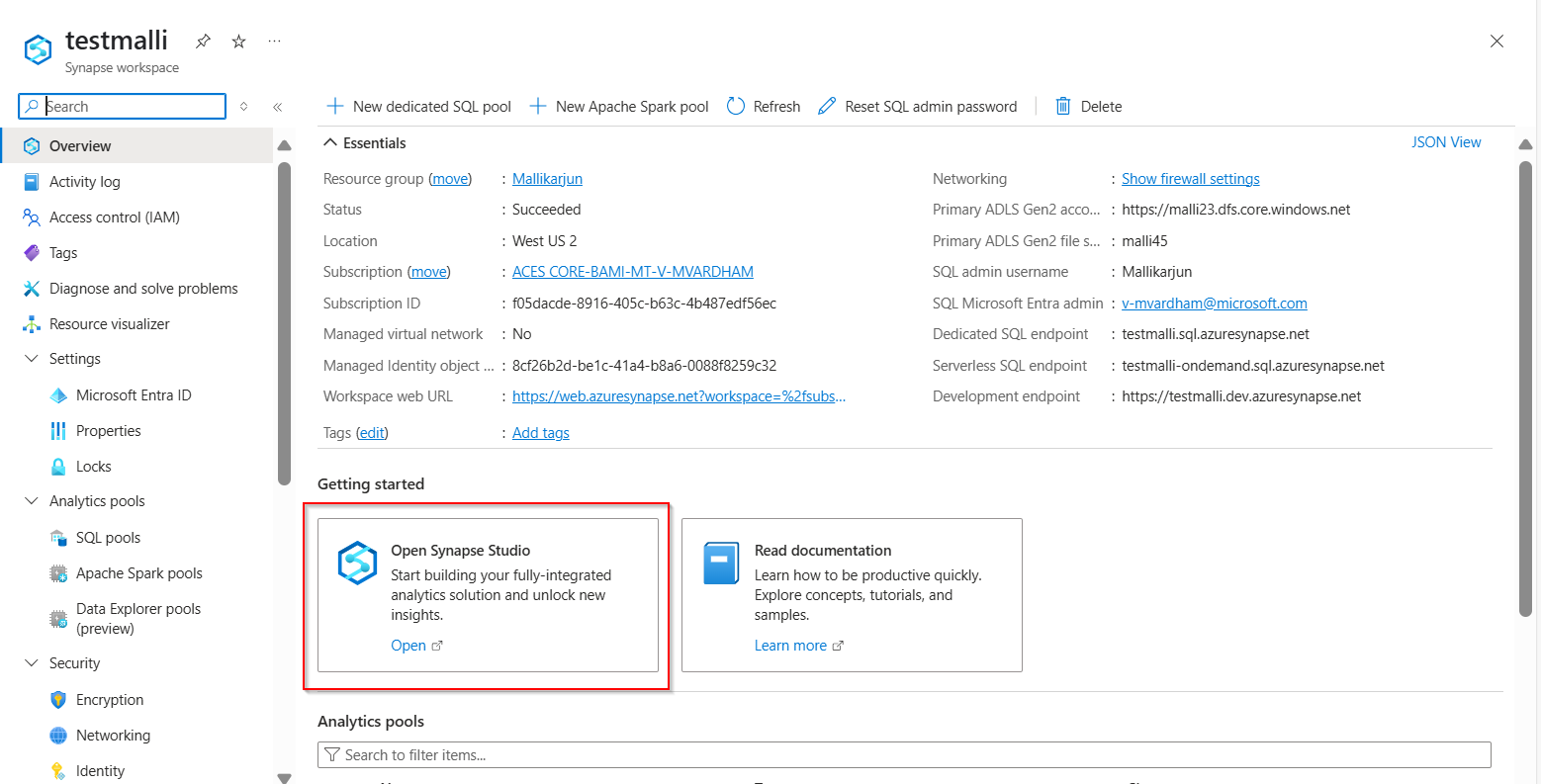
Task: Click the Diagnose and solve problems wrench icon
Action: click(x=32, y=289)
